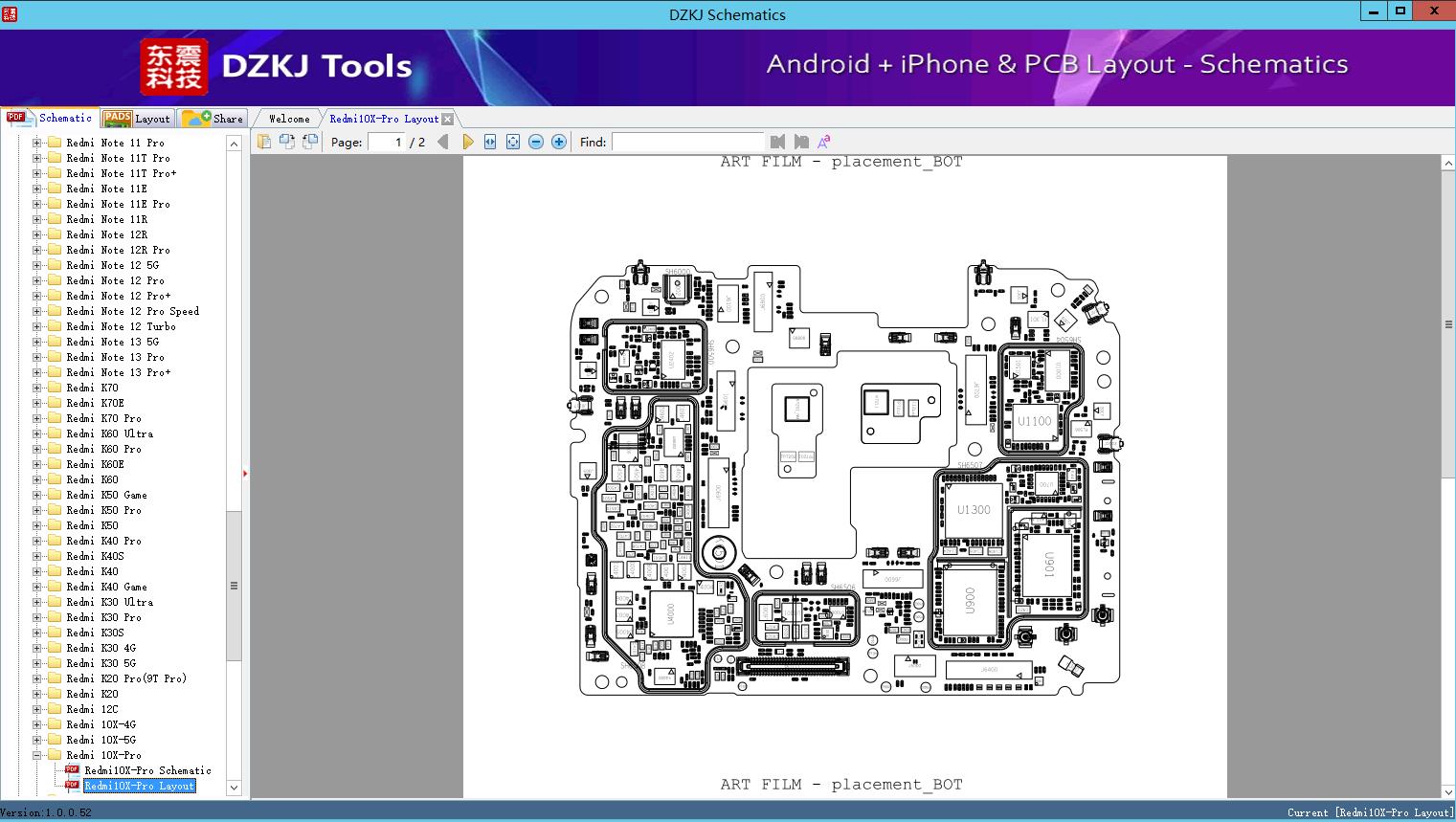Select Redmi Note 11T Pro+ tree item
Image resolution: width=1456 pixels, height=822 pixels.
[x=122, y=173]
